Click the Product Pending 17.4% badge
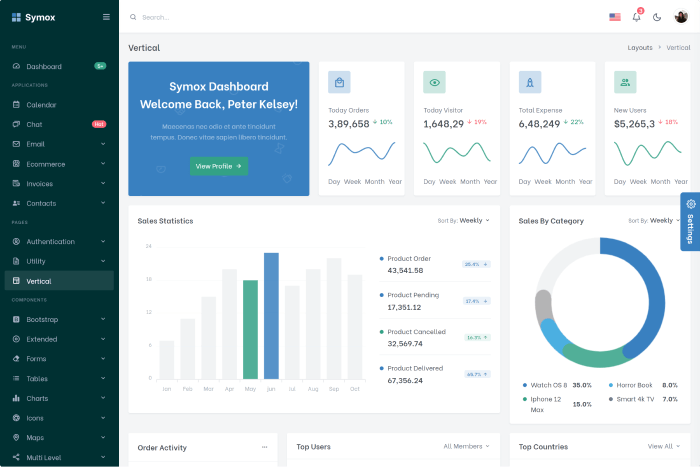 click(476, 301)
